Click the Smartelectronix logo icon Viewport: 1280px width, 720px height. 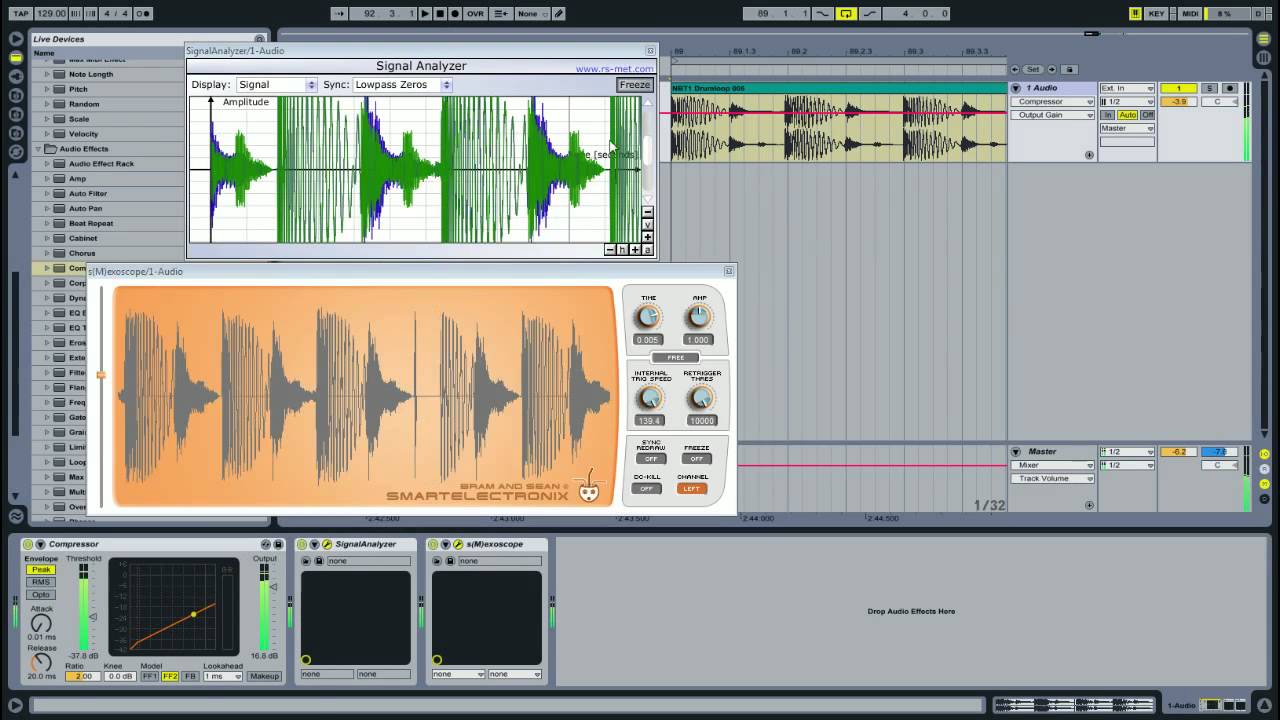click(x=590, y=487)
